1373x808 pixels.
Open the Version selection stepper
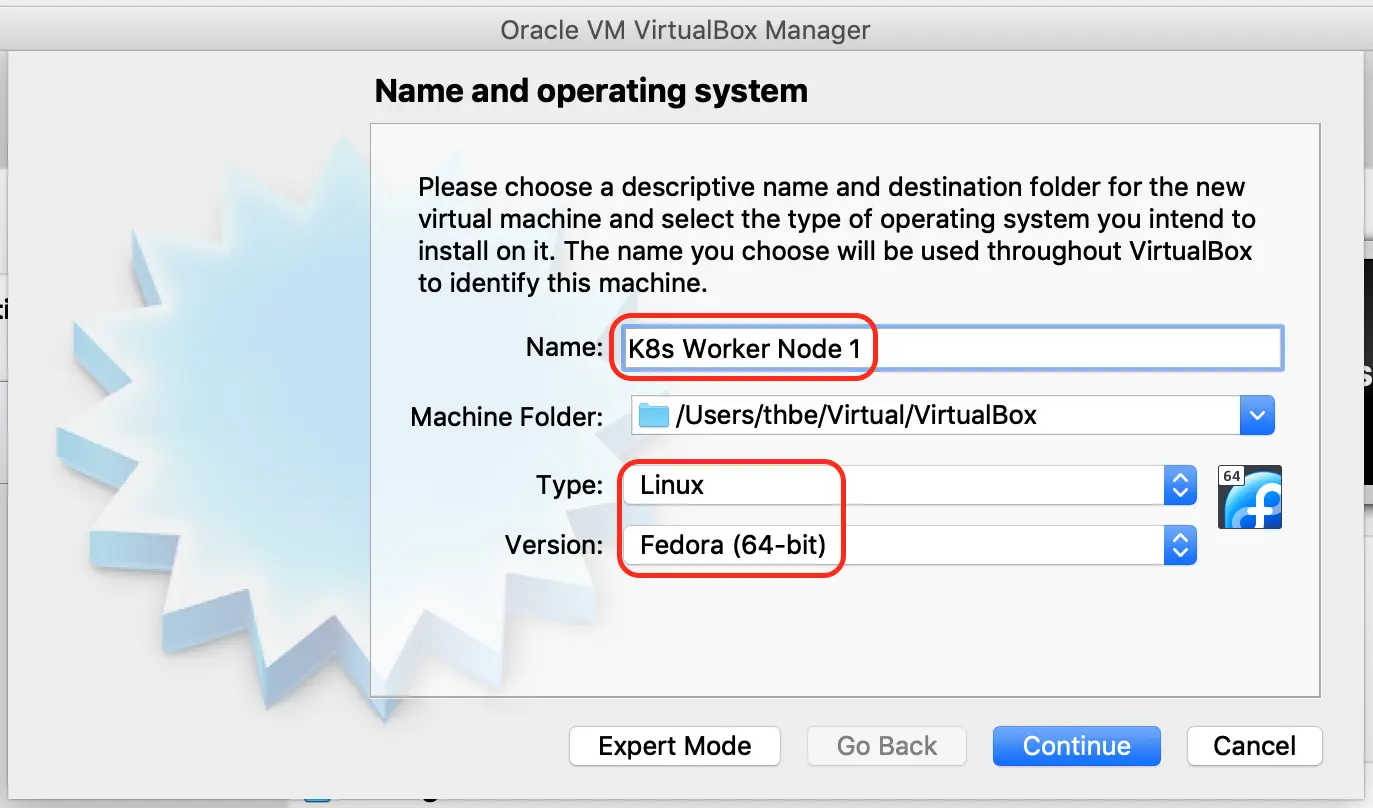pyautogui.click(x=1180, y=545)
